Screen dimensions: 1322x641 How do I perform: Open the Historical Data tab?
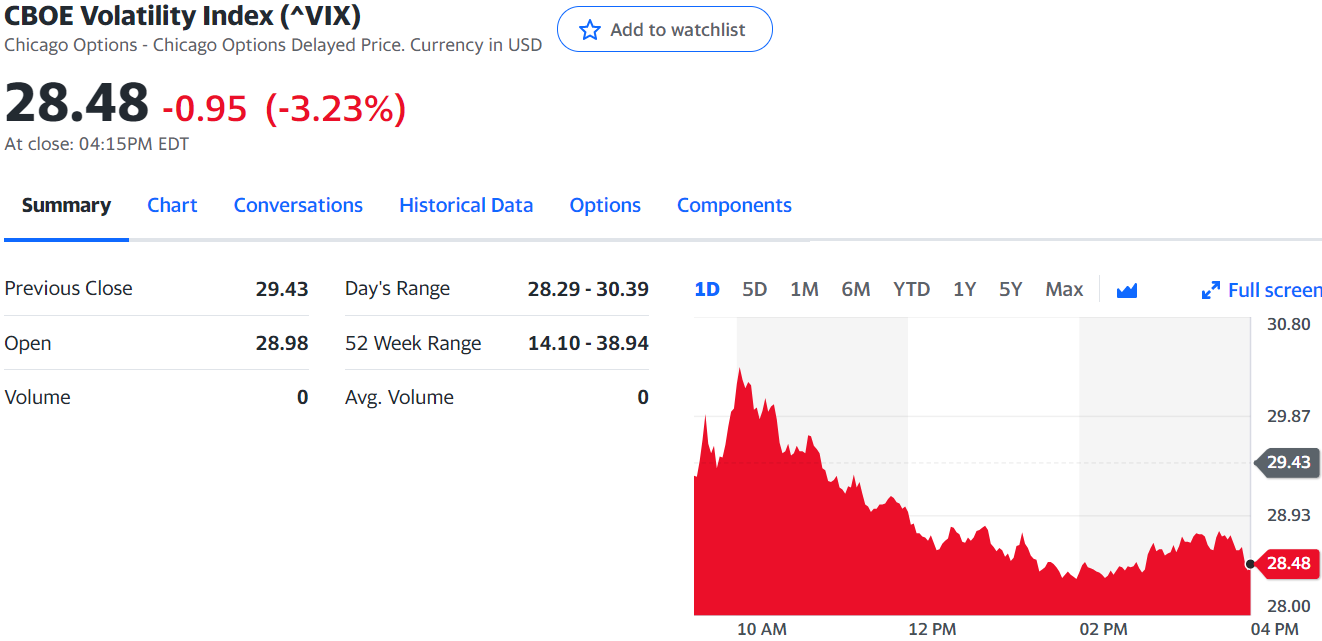466,205
